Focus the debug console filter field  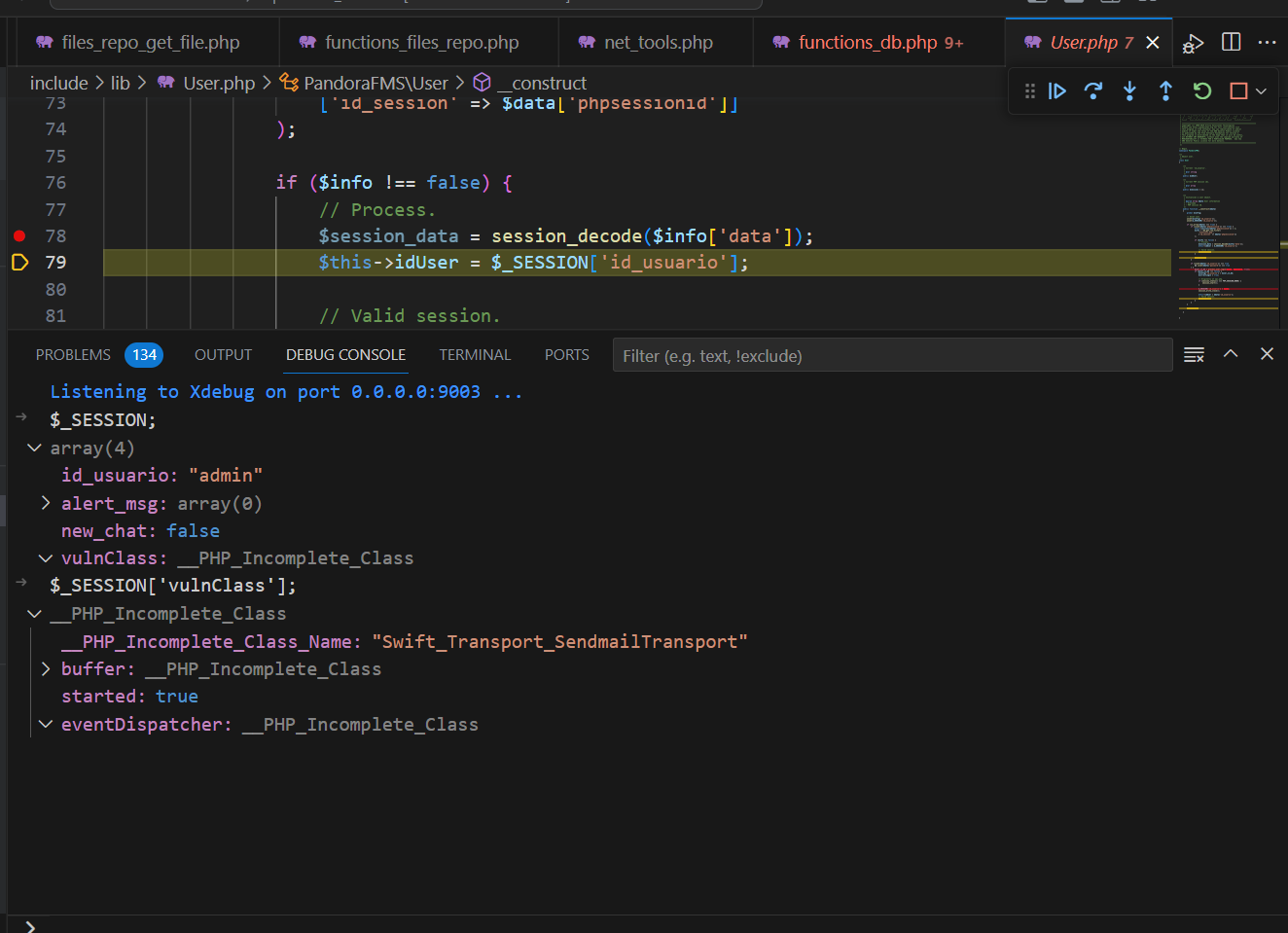[x=892, y=356]
